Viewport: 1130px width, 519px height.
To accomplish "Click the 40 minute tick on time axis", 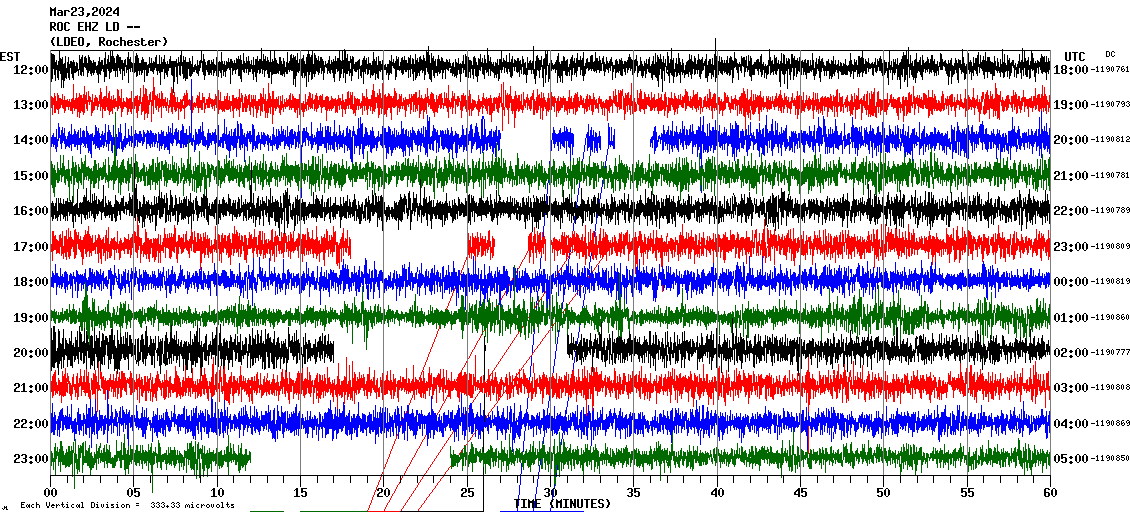I will point(716,493).
